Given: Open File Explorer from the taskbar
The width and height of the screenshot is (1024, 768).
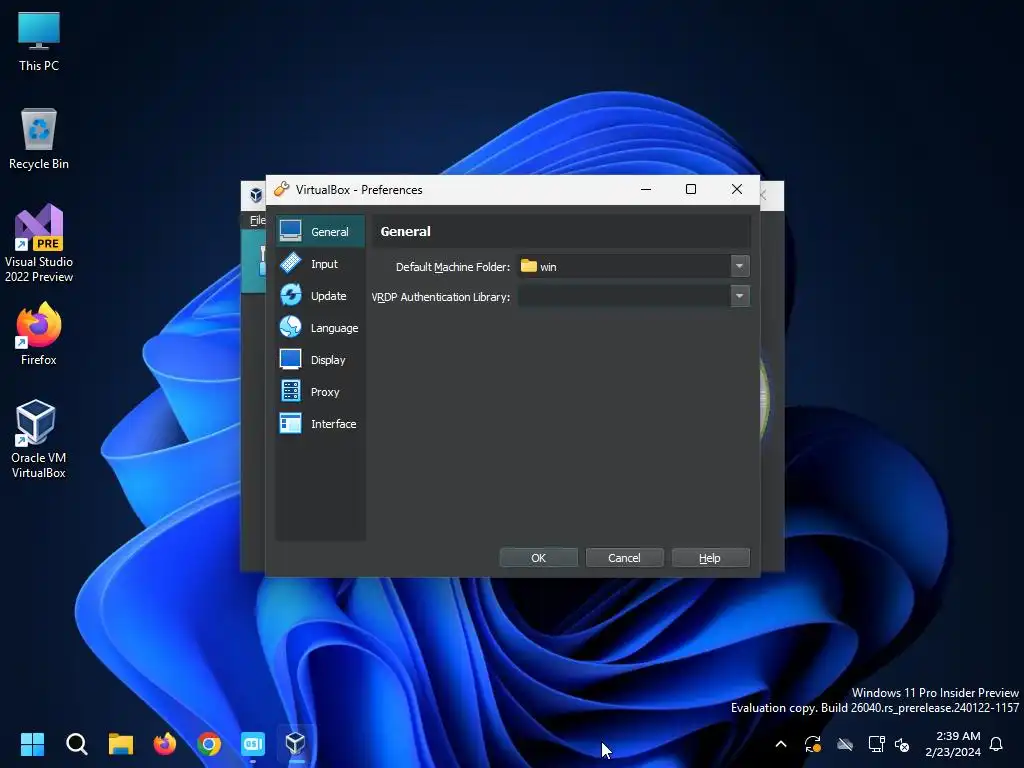Looking at the screenshot, I should (121, 743).
